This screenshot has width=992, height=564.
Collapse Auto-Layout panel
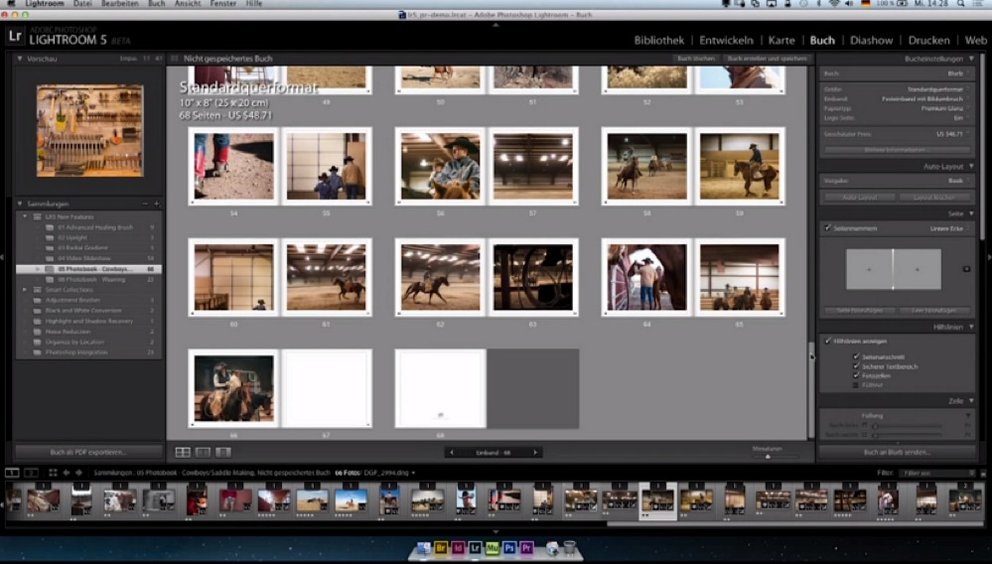tap(971, 166)
